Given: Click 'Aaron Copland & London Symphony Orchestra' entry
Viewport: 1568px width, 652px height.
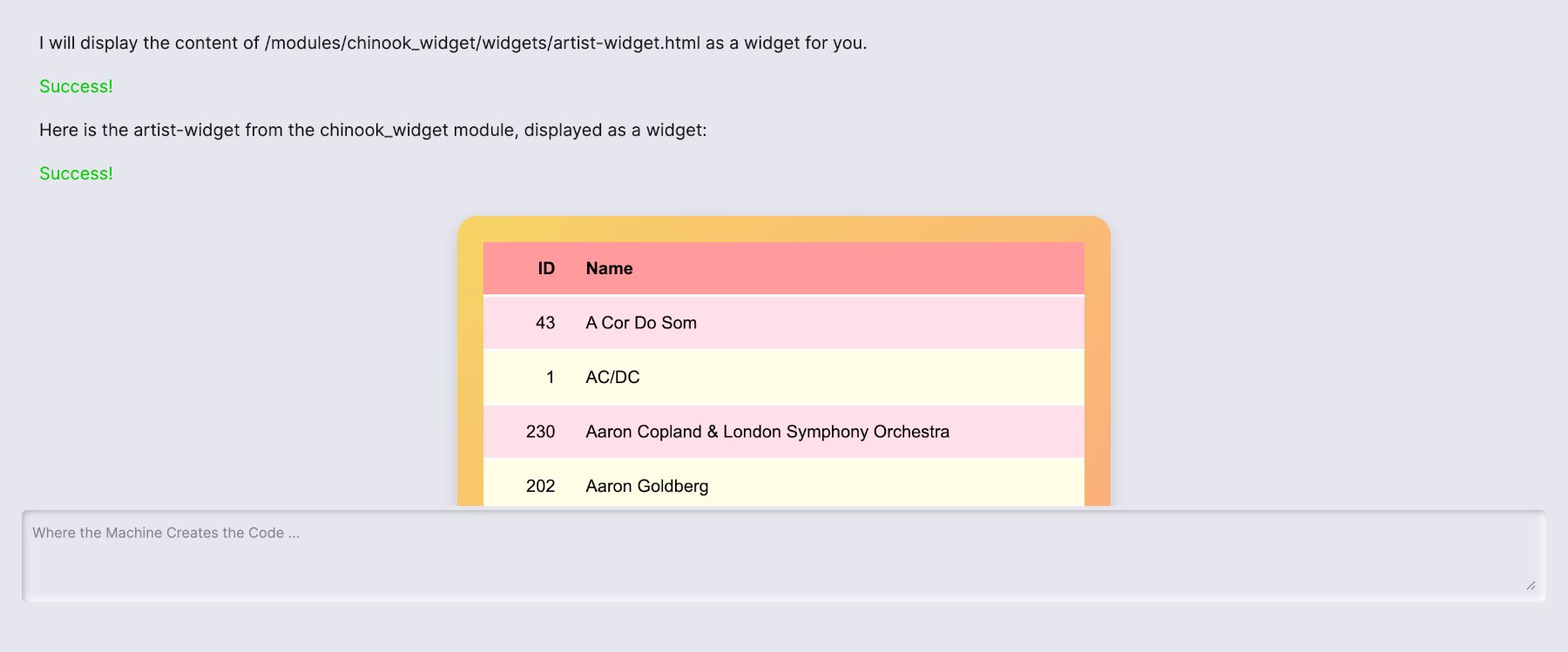Looking at the screenshot, I should tap(767, 432).
